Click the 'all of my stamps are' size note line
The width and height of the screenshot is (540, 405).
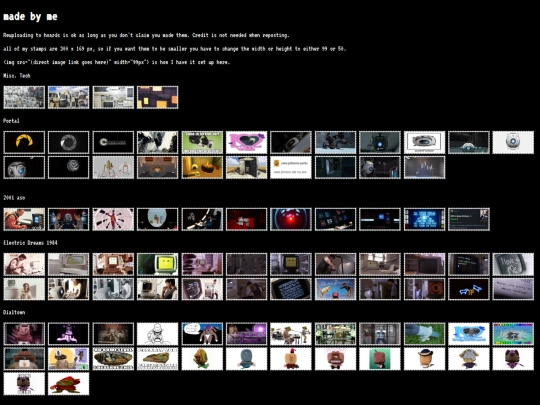(x=174, y=49)
